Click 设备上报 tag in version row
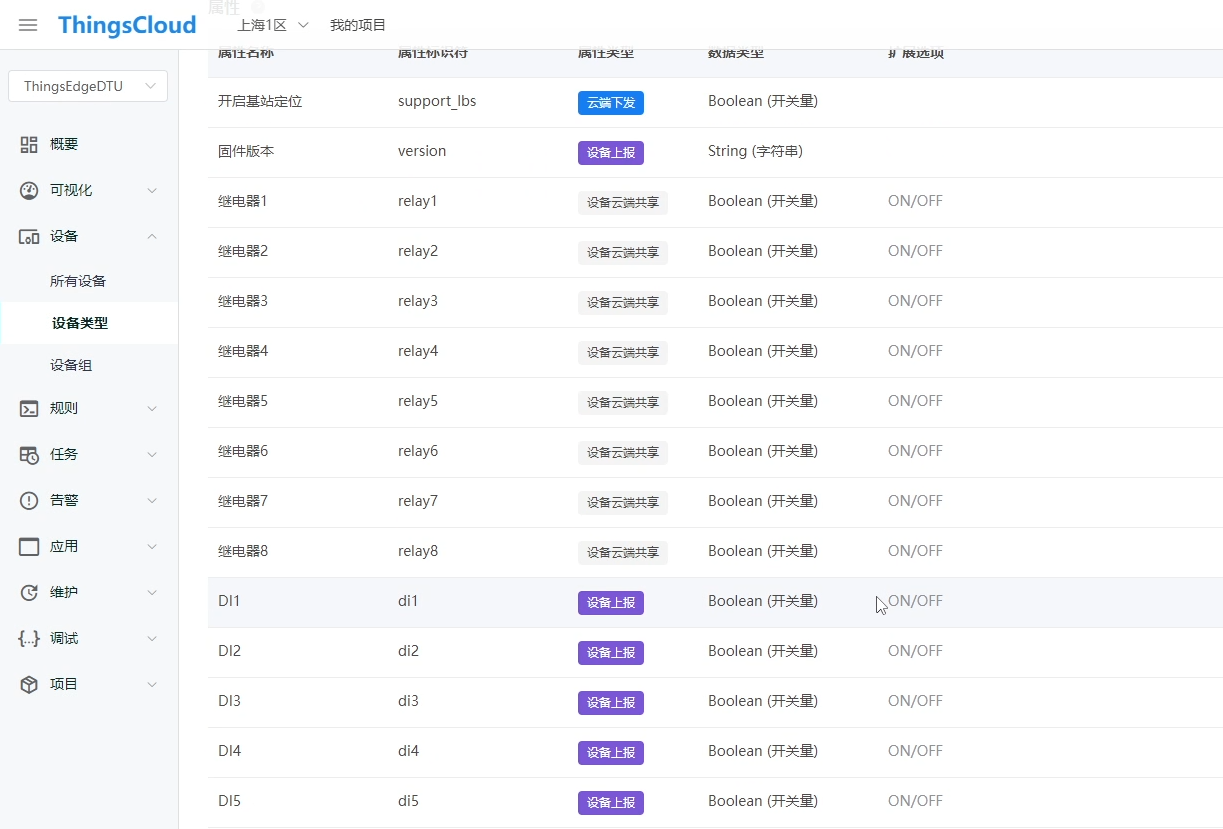This screenshot has height=829, width=1223. tap(611, 152)
